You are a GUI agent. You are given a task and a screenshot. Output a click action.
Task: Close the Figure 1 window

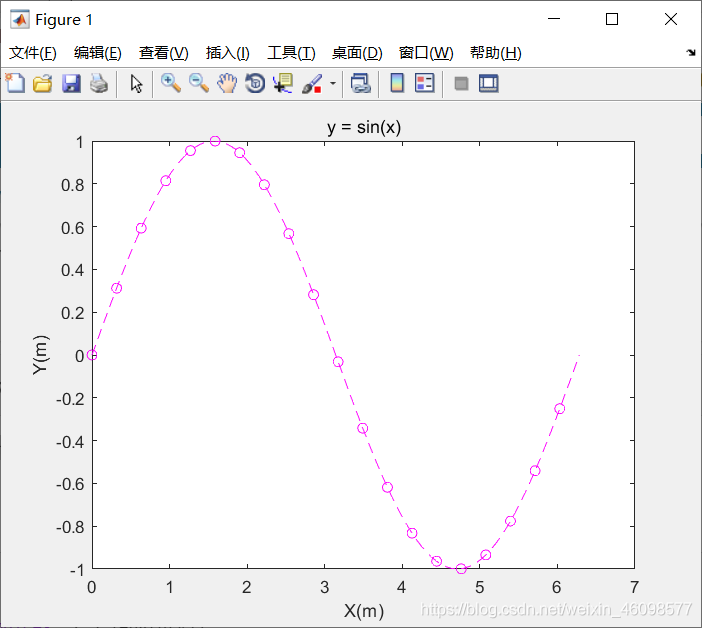point(671,19)
